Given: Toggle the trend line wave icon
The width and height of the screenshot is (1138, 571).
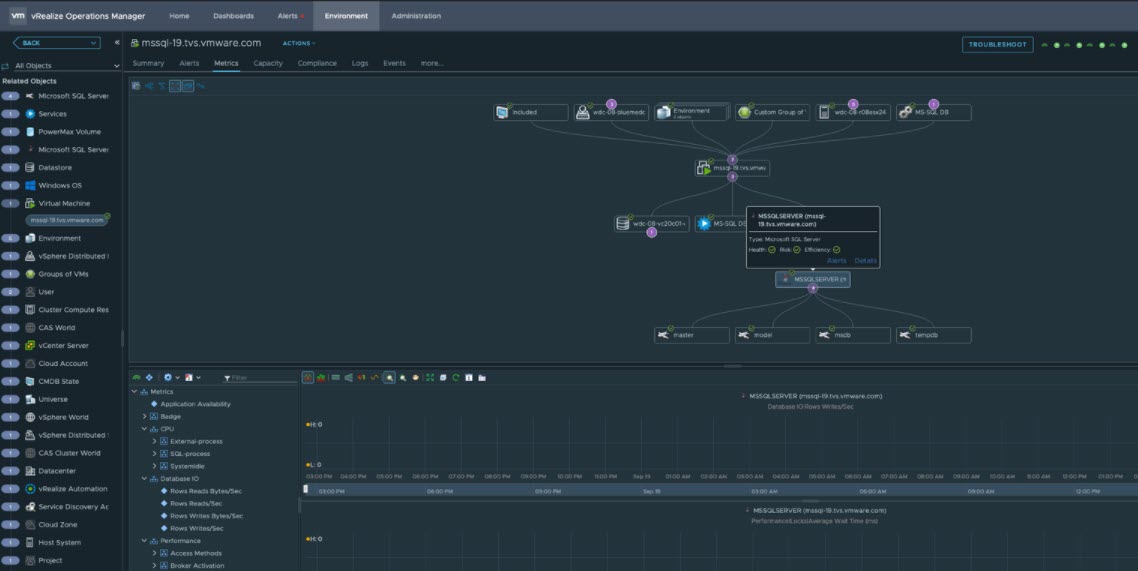Looking at the screenshot, I should [374, 378].
